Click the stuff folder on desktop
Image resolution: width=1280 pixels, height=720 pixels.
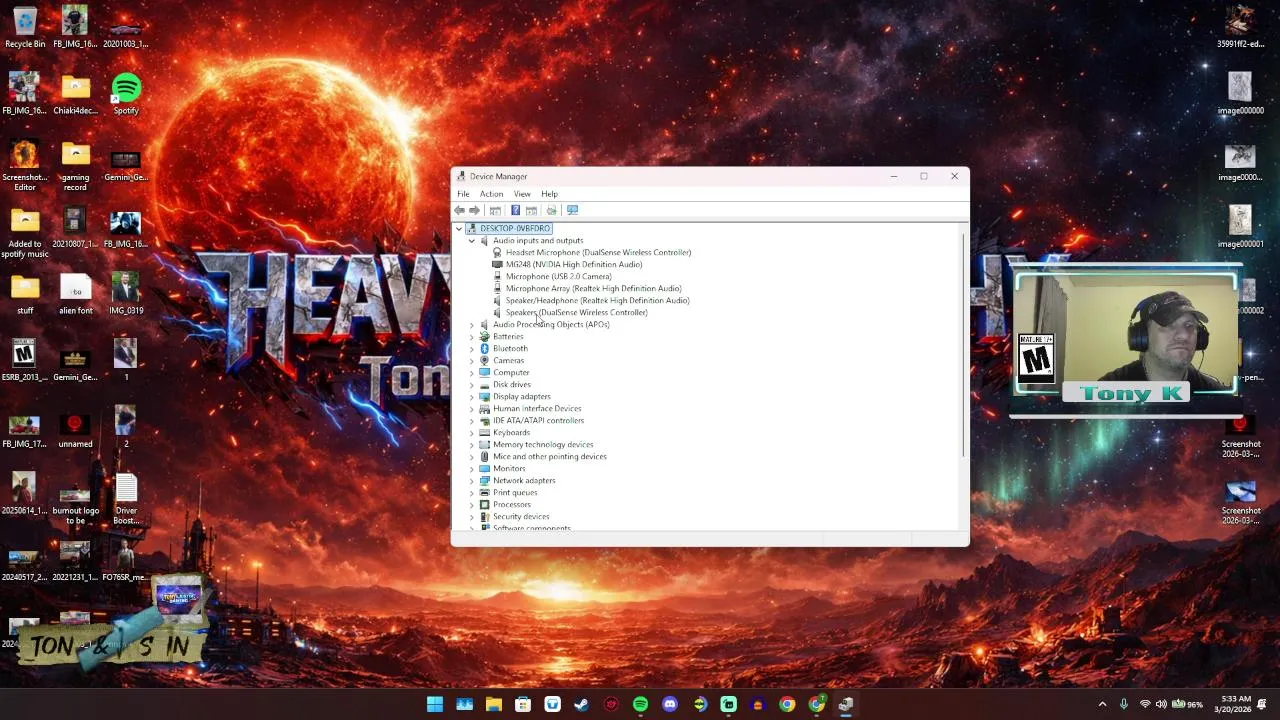coord(25,295)
